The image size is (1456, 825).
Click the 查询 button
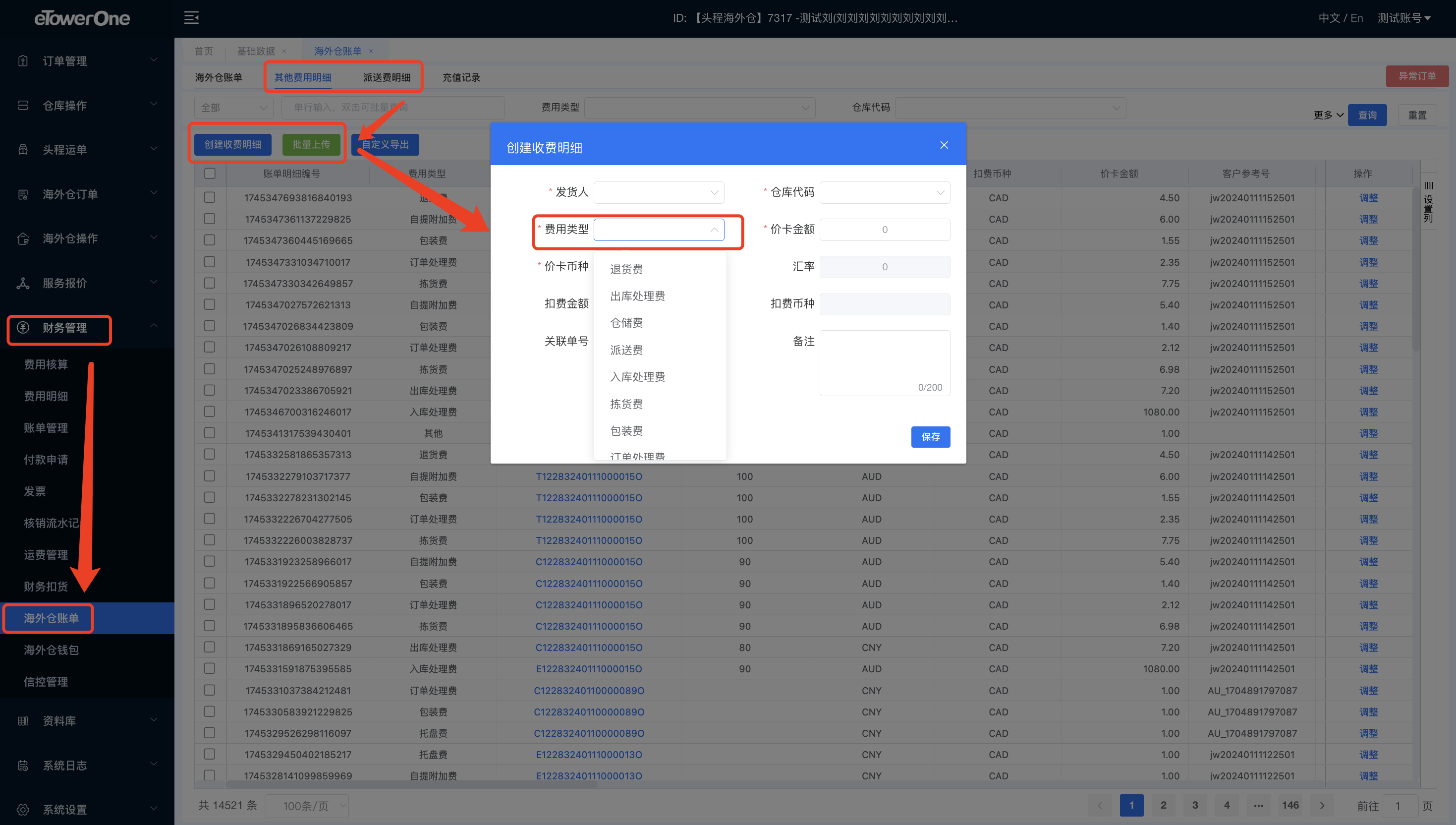pos(1366,115)
